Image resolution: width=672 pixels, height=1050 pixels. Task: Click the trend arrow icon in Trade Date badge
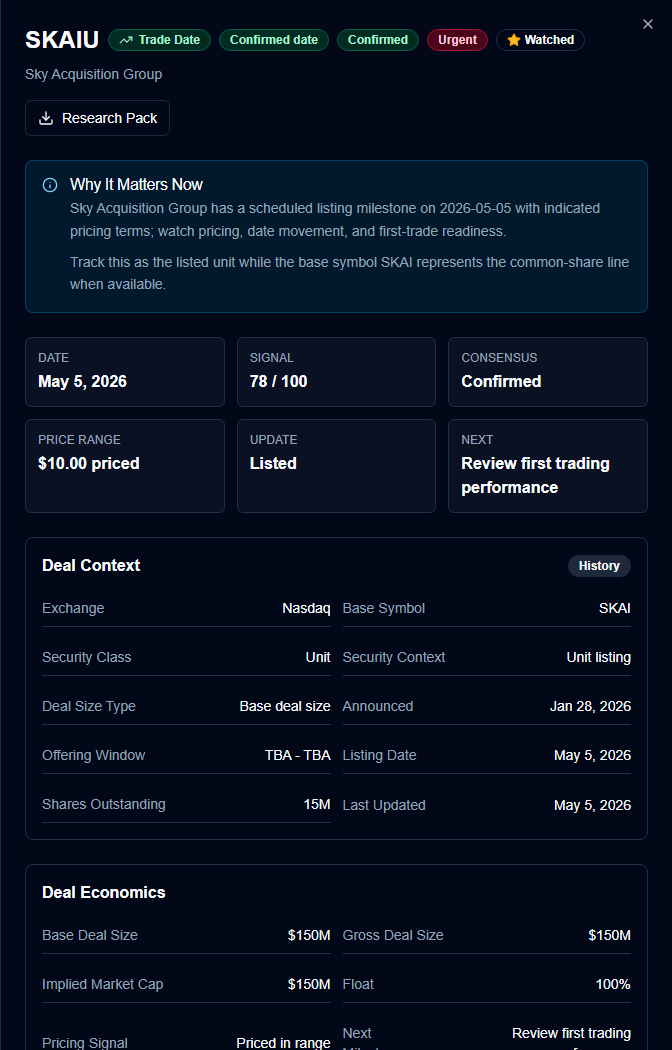click(126, 40)
